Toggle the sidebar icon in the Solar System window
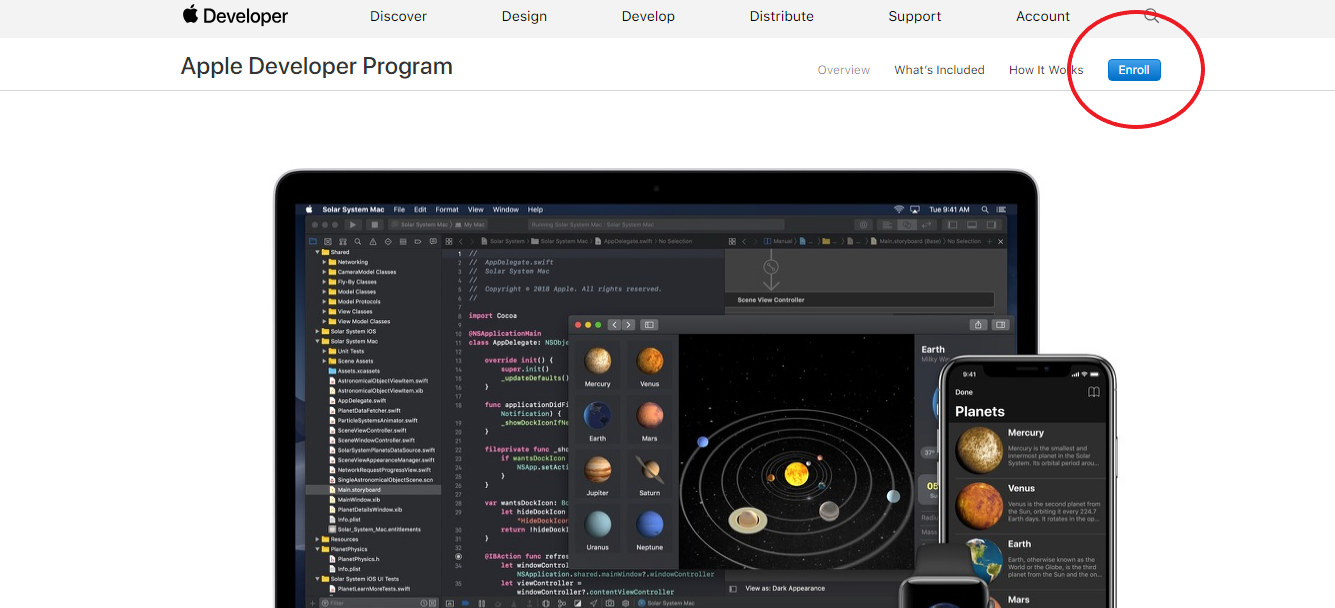 pos(649,325)
